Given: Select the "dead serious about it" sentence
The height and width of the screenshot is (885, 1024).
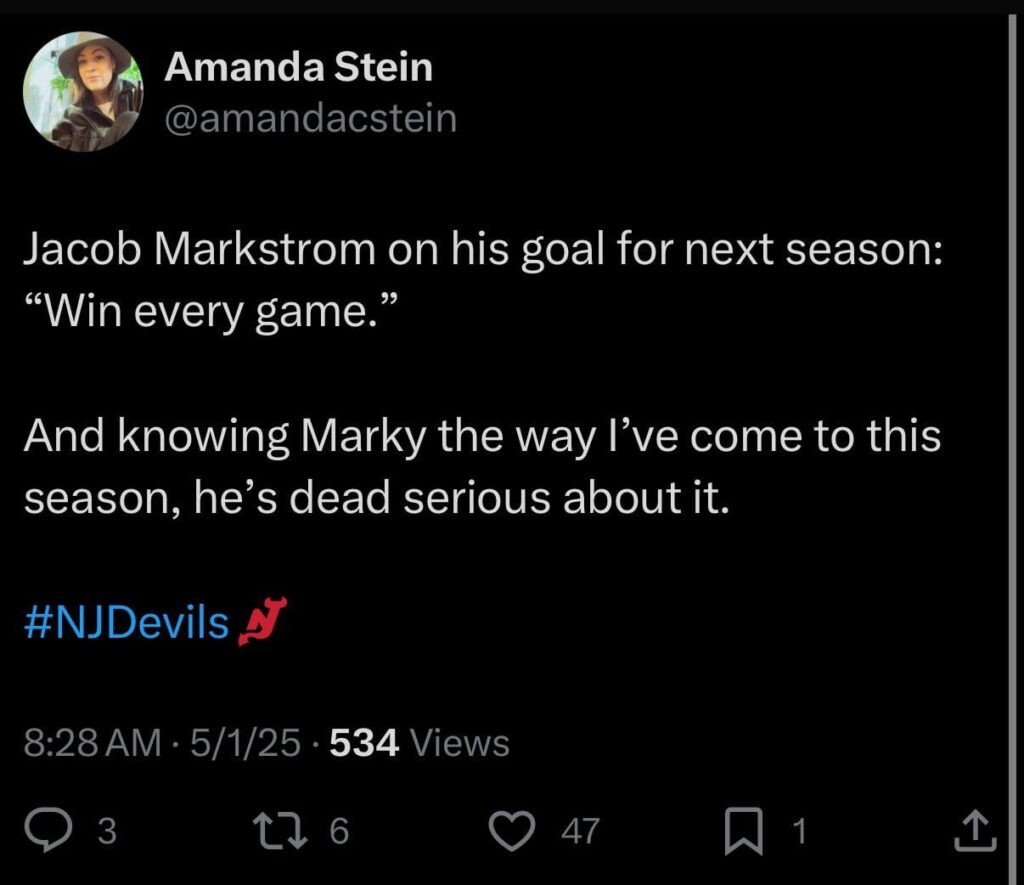Looking at the screenshot, I should 509,498.
